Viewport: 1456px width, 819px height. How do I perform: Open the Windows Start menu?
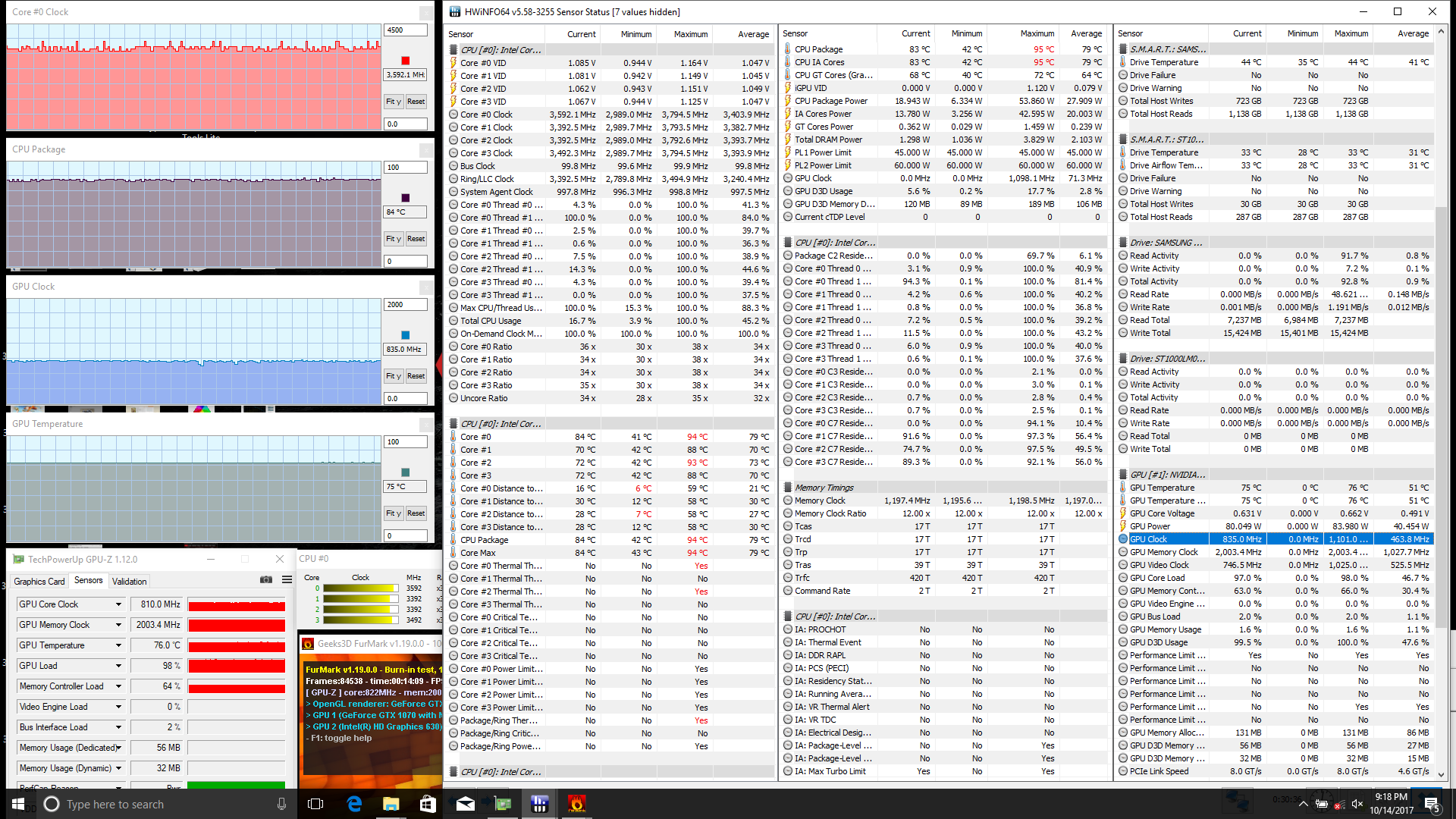pyautogui.click(x=18, y=804)
